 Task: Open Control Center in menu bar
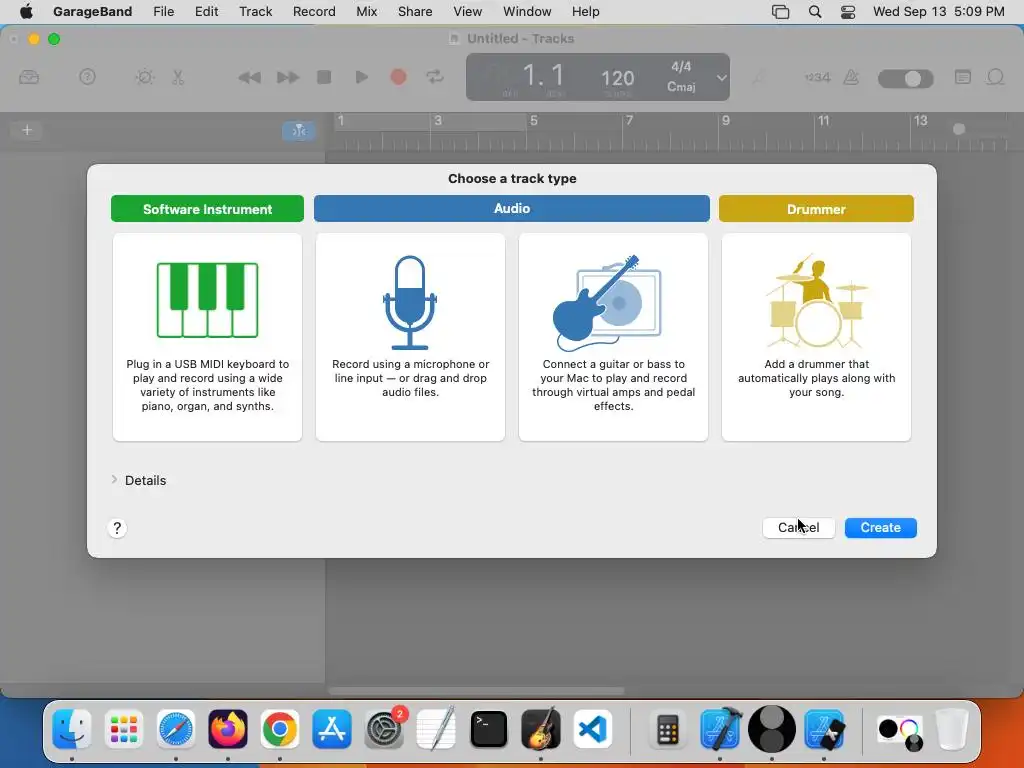[x=848, y=12]
